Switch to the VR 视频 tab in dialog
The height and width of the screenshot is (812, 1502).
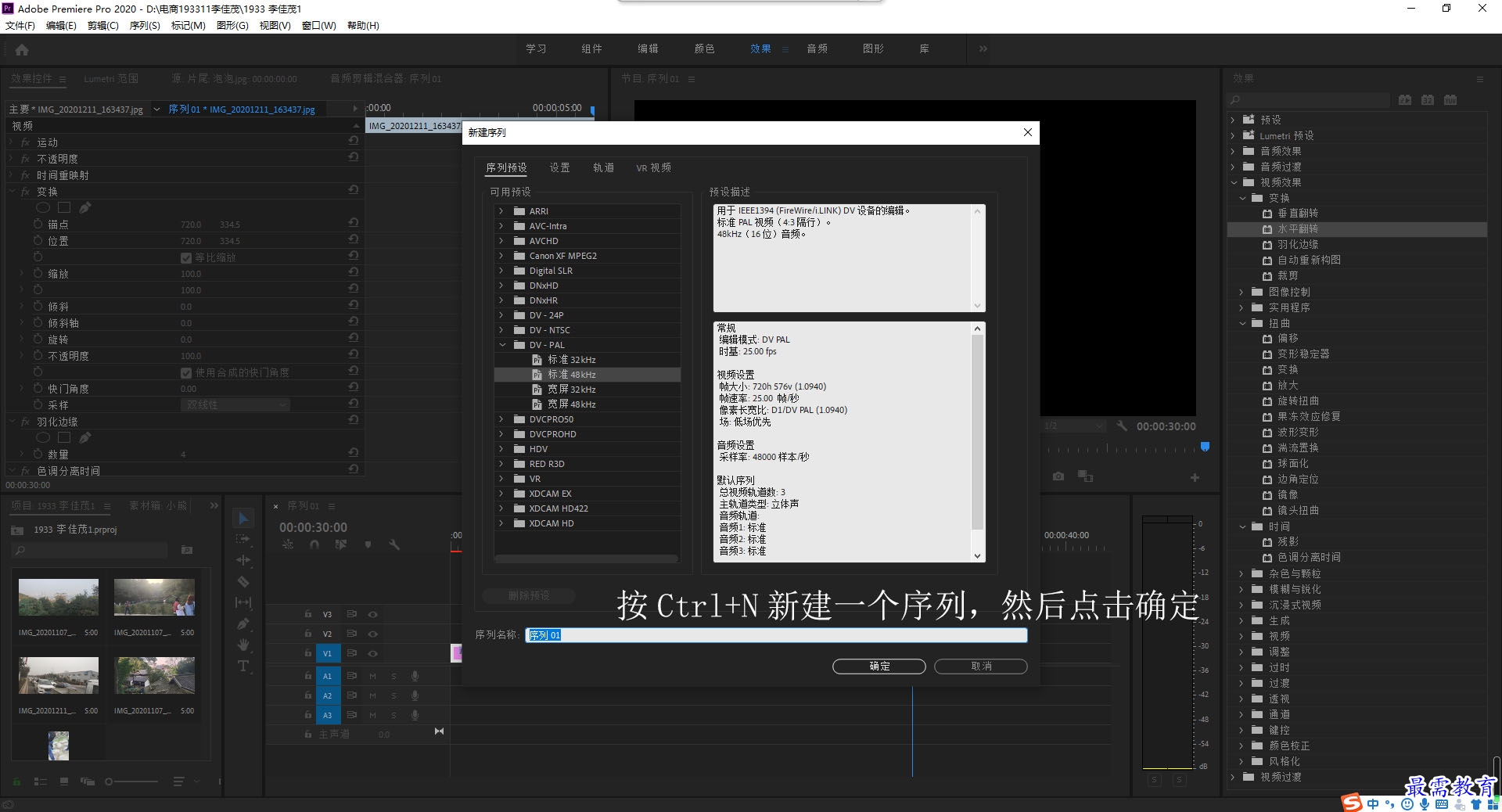pyautogui.click(x=653, y=167)
